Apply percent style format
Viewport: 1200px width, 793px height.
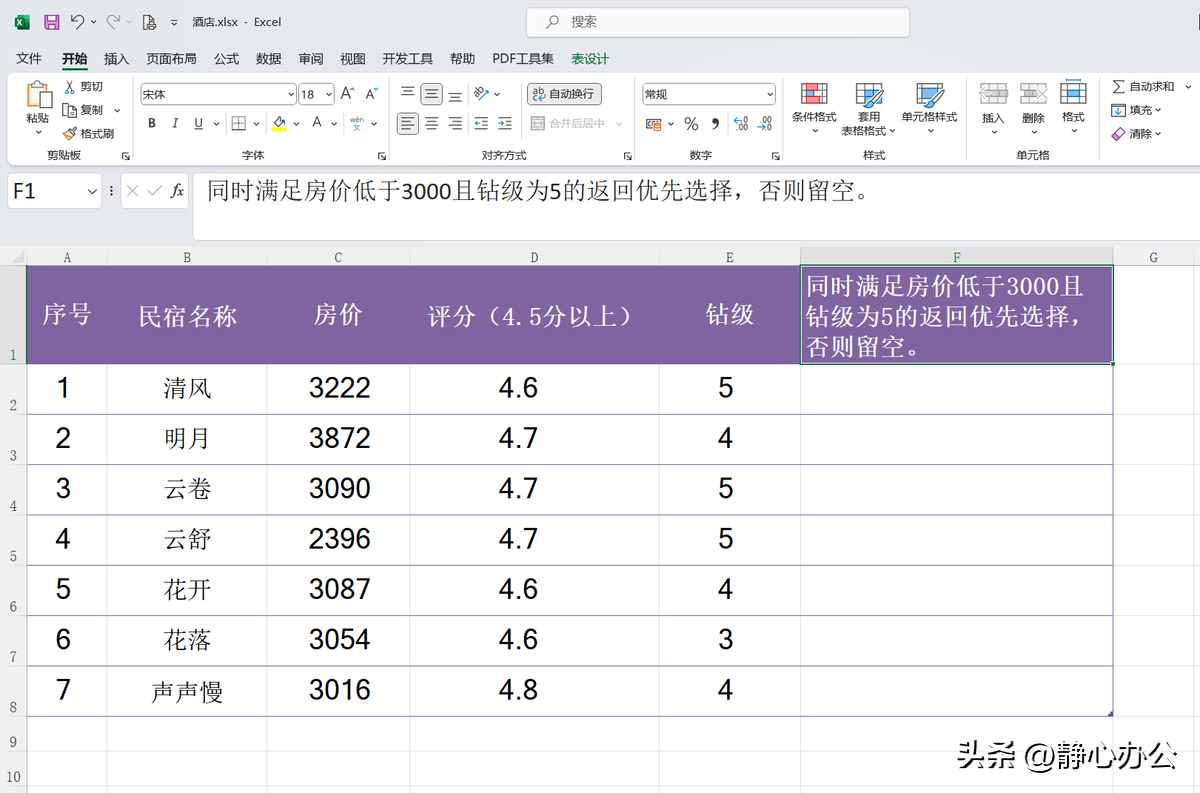(x=691, y=124)
